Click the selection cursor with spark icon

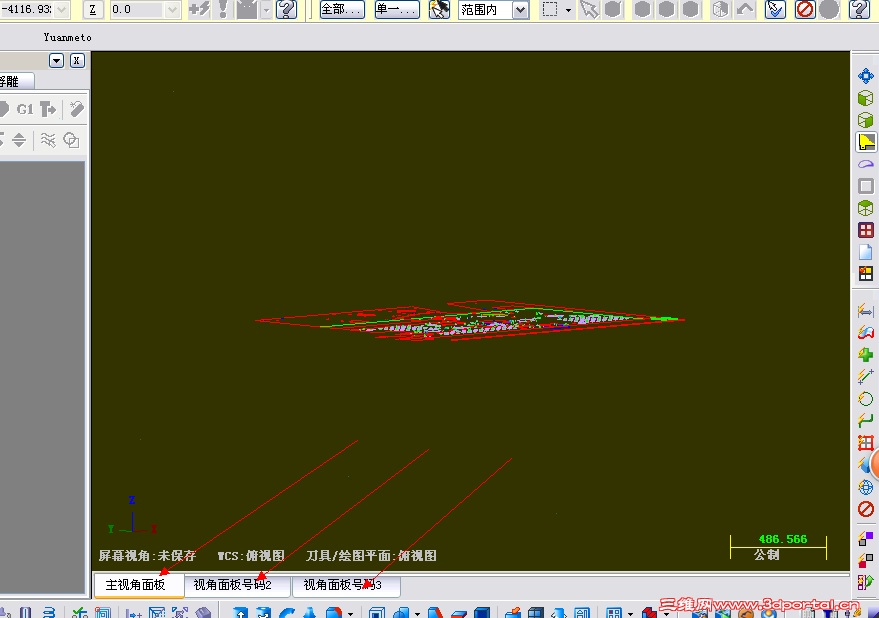point(439,10)
